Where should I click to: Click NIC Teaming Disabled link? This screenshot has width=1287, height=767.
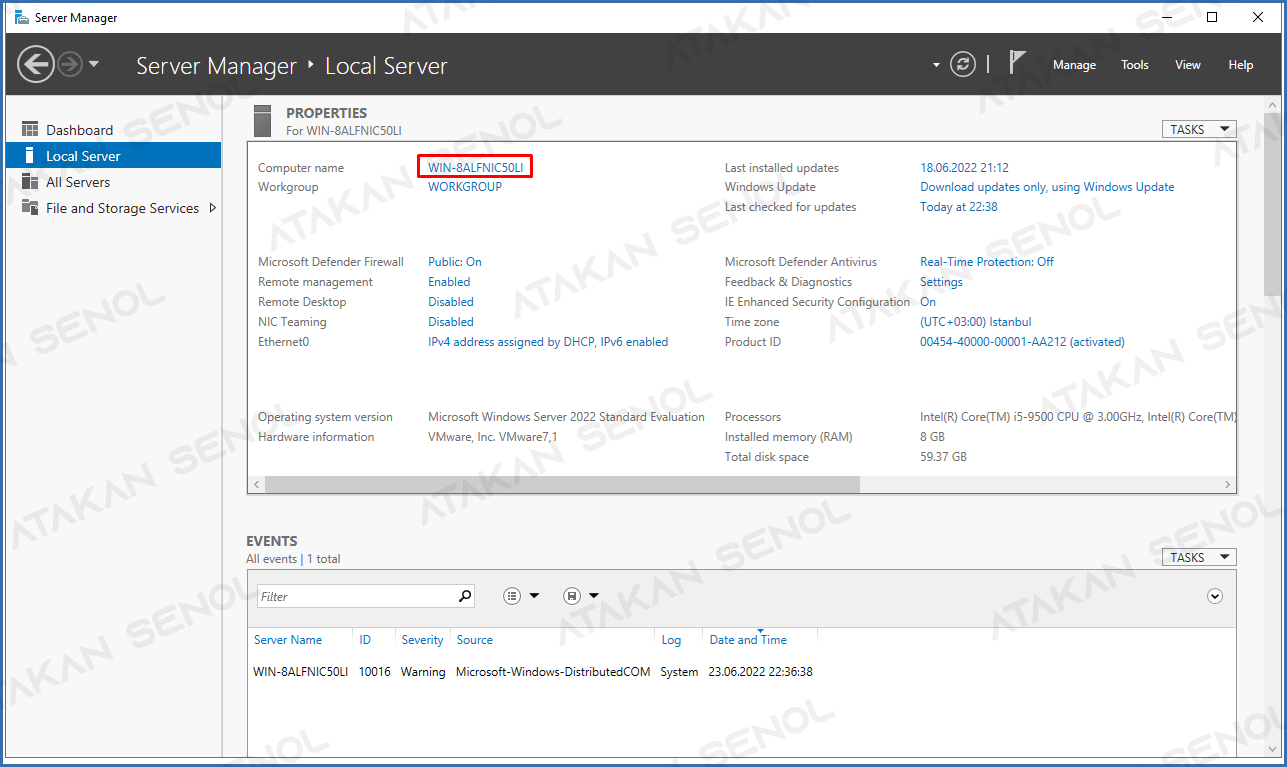pyautogui.click(x=451, y=322)
